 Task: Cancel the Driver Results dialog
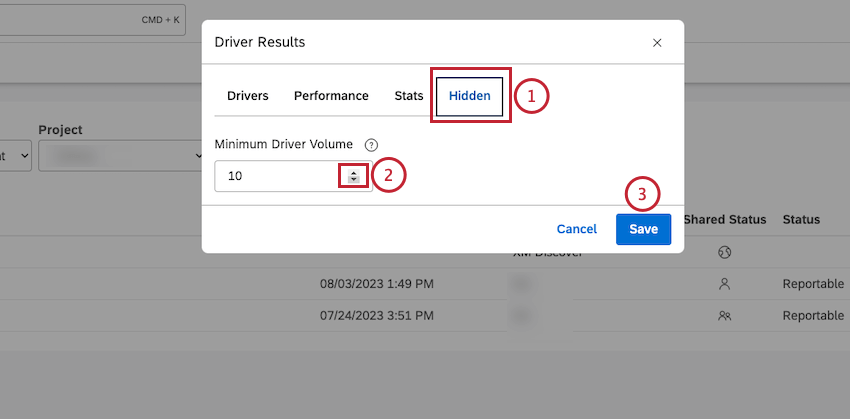point(577,229)
